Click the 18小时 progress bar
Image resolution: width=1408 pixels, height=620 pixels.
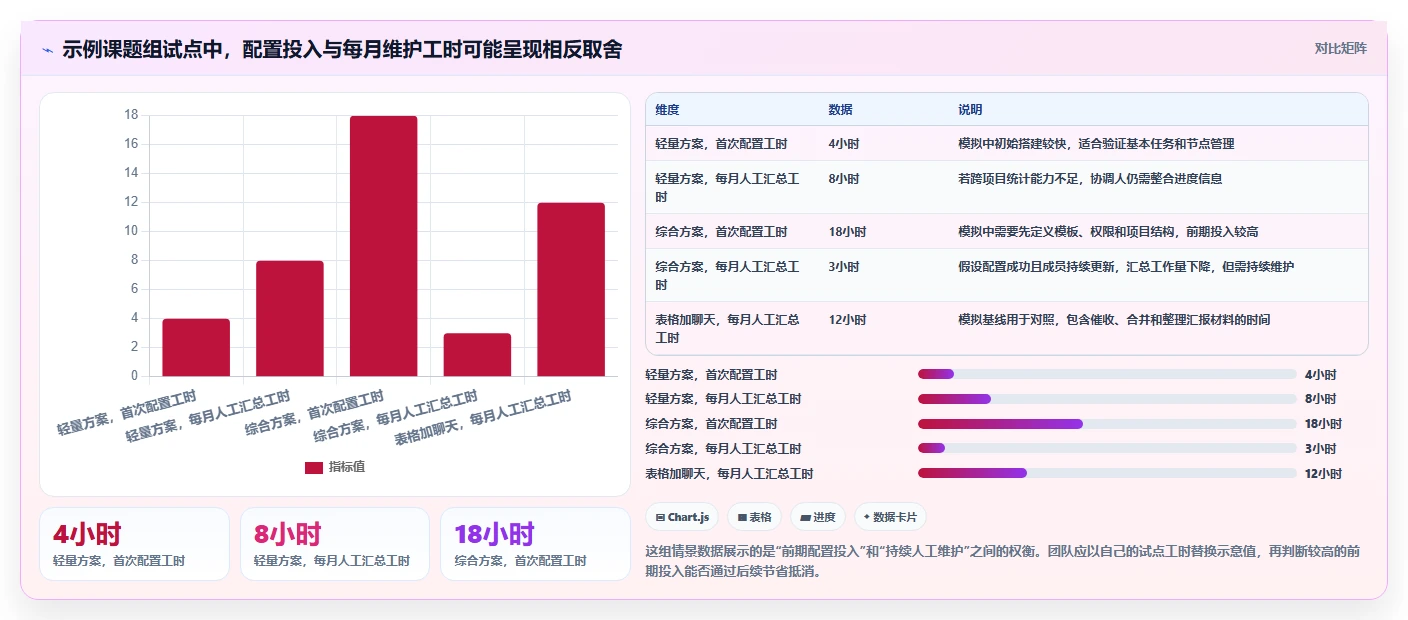coord(1107,424)
